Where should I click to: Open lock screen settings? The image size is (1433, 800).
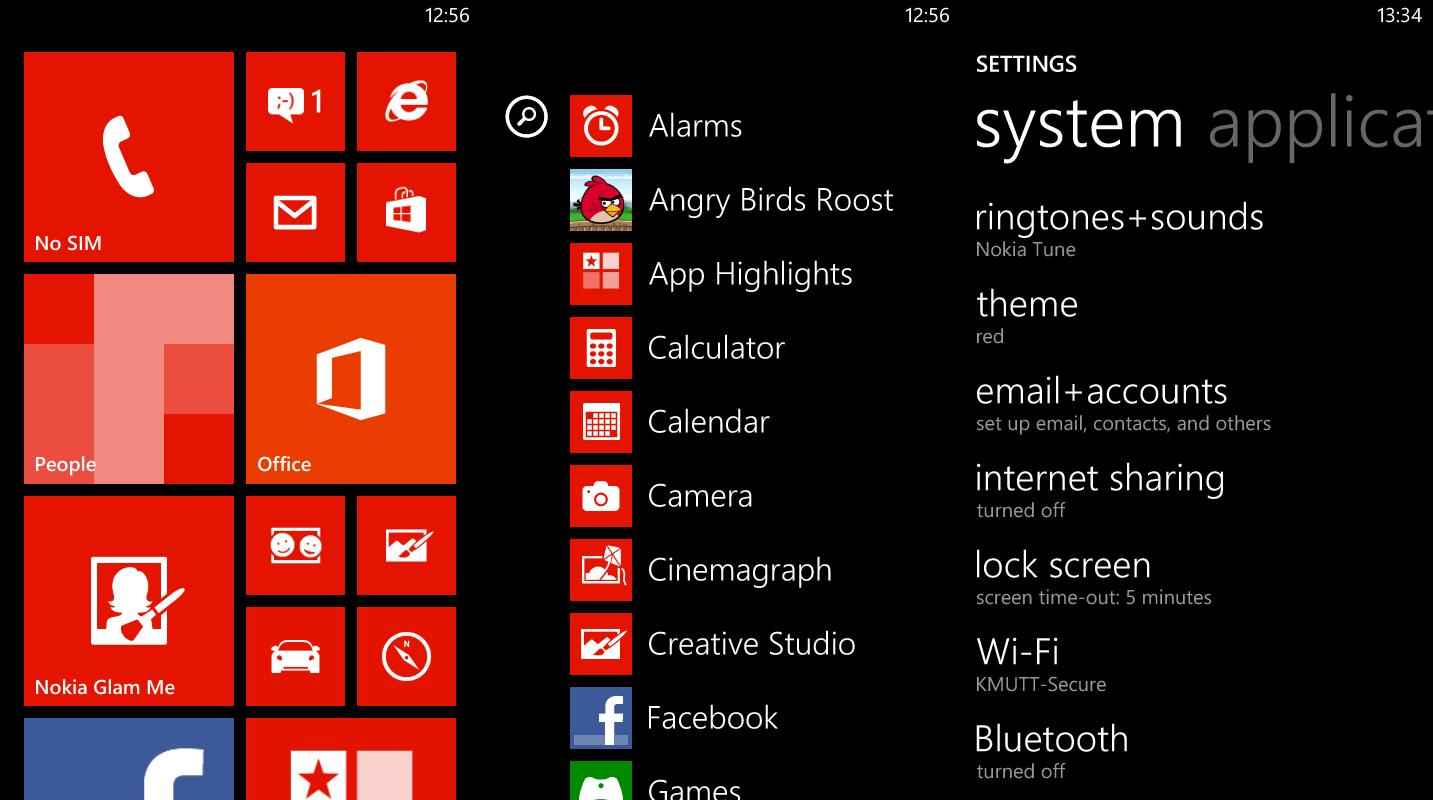click(x=1093, y=577)
